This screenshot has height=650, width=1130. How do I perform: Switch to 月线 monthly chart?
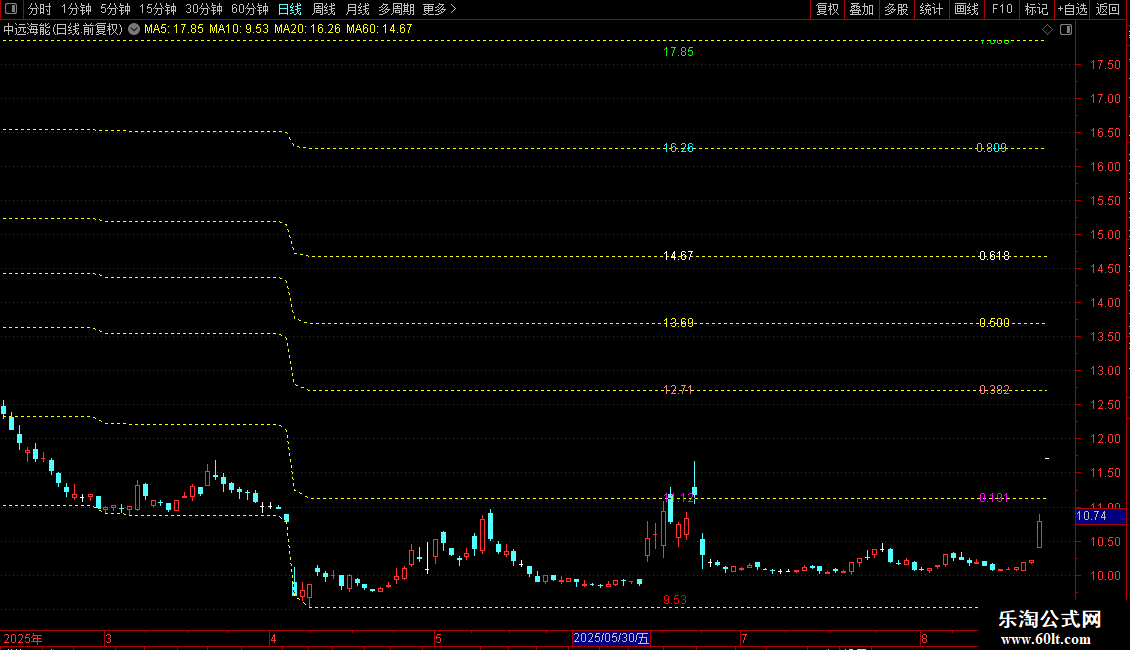pos(357,9)
